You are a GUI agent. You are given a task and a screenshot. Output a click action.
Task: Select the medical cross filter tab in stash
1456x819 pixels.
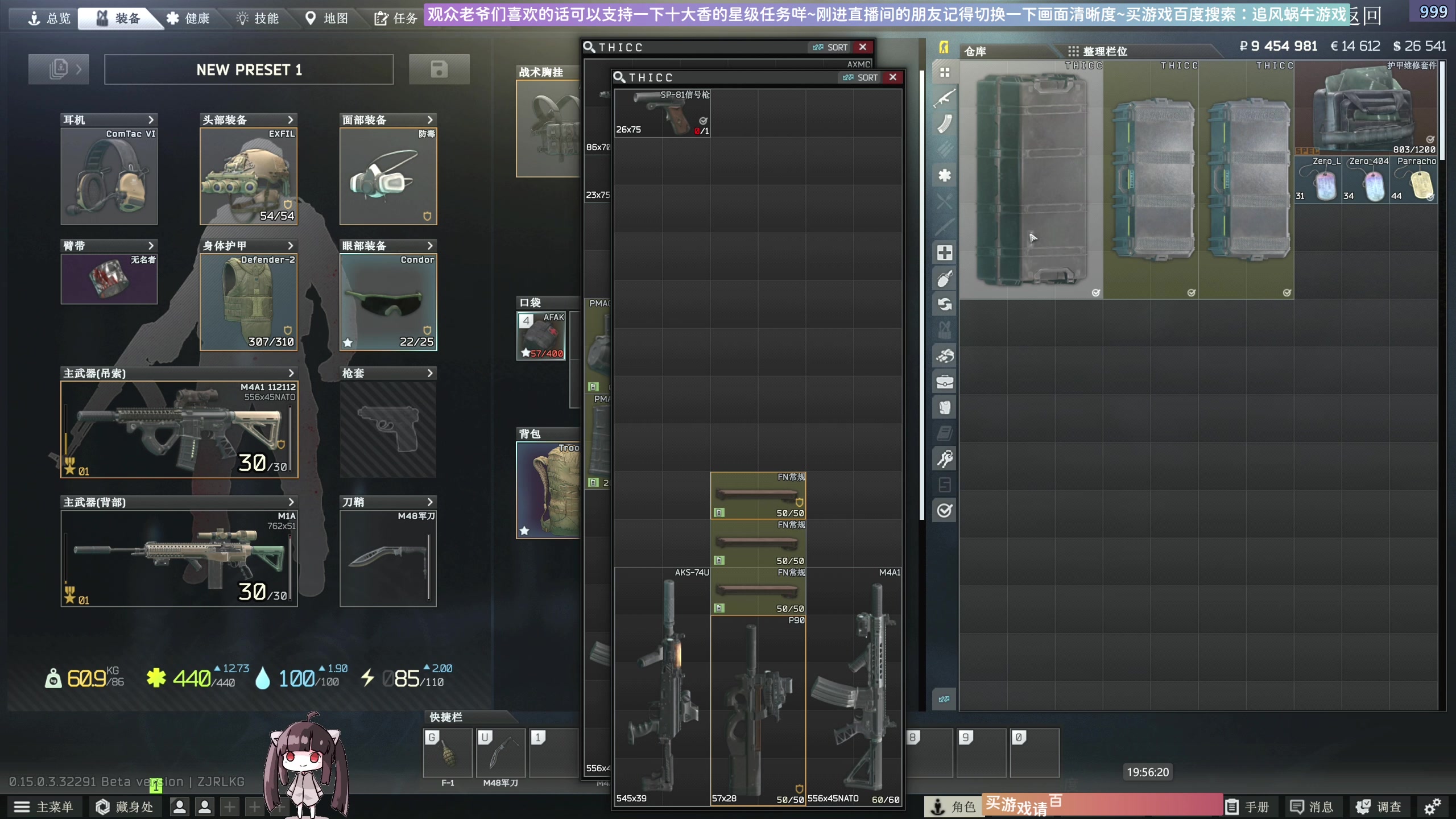coord(944,253)
